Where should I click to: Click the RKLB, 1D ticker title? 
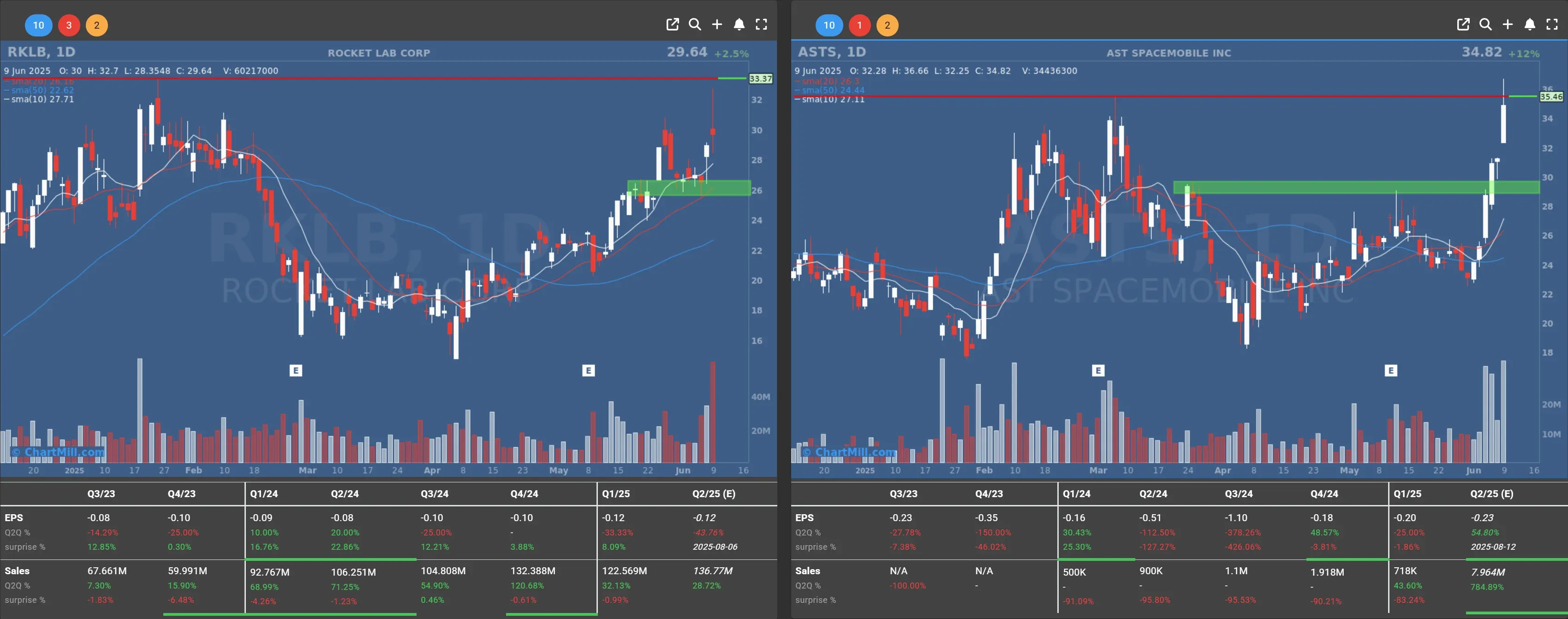42,52
